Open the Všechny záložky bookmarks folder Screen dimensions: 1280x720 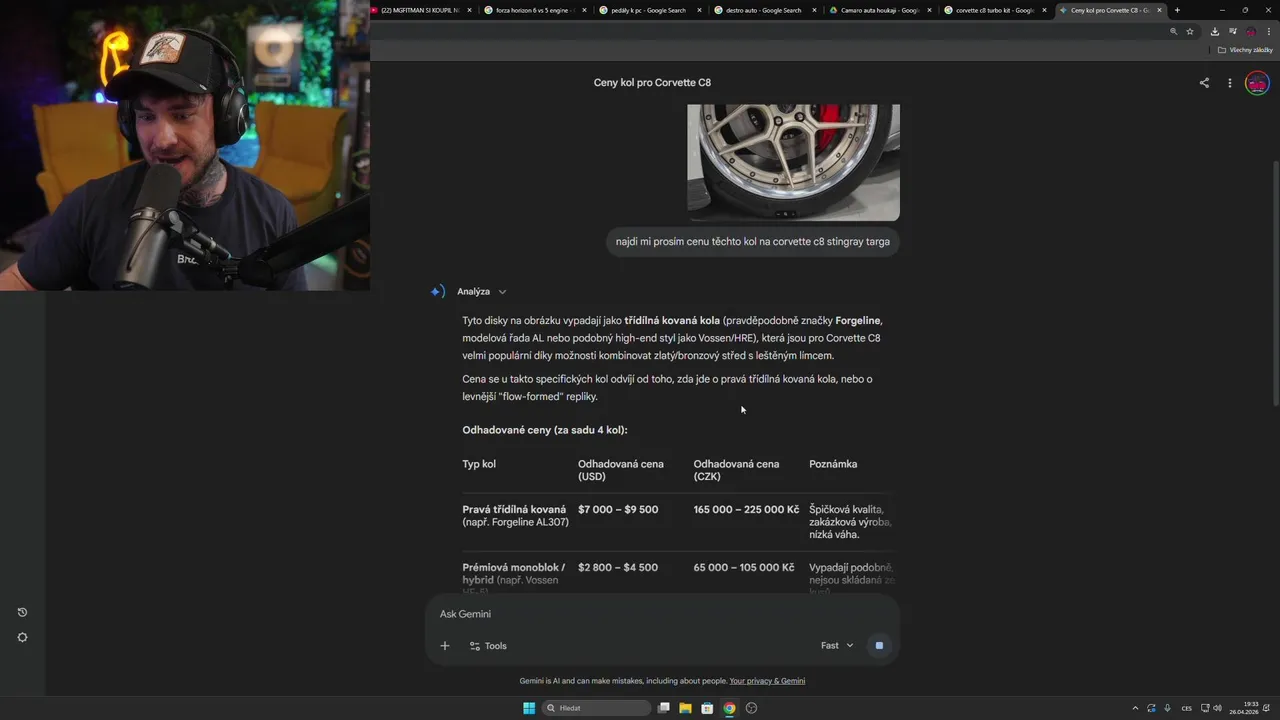[x=1245, y=50]
